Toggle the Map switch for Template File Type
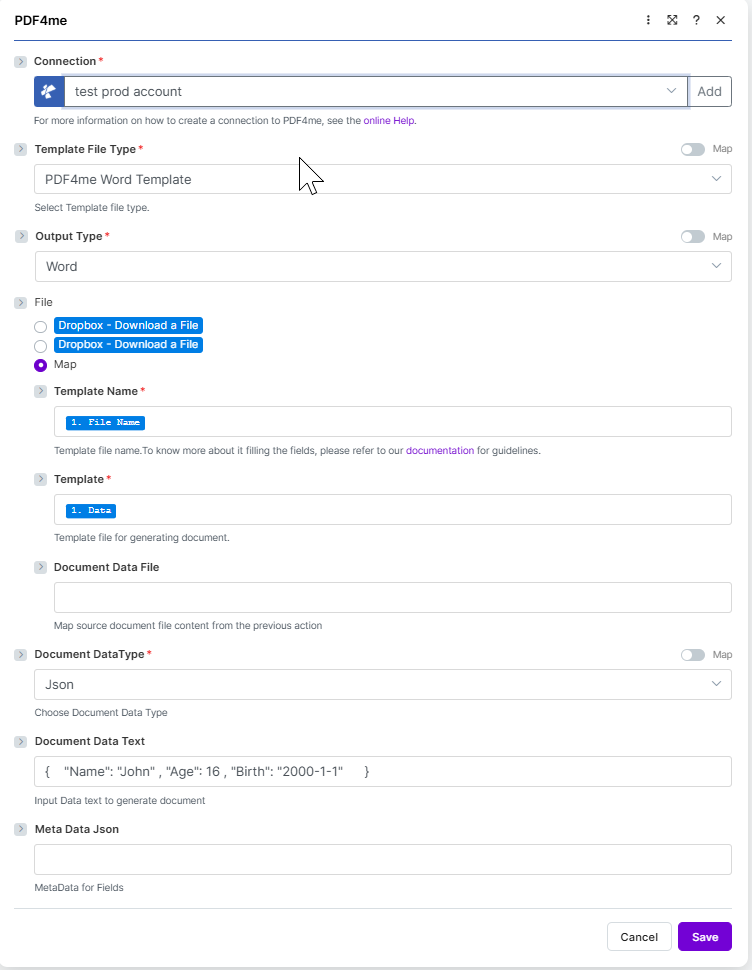752x970 pixels. click(693, 149)
